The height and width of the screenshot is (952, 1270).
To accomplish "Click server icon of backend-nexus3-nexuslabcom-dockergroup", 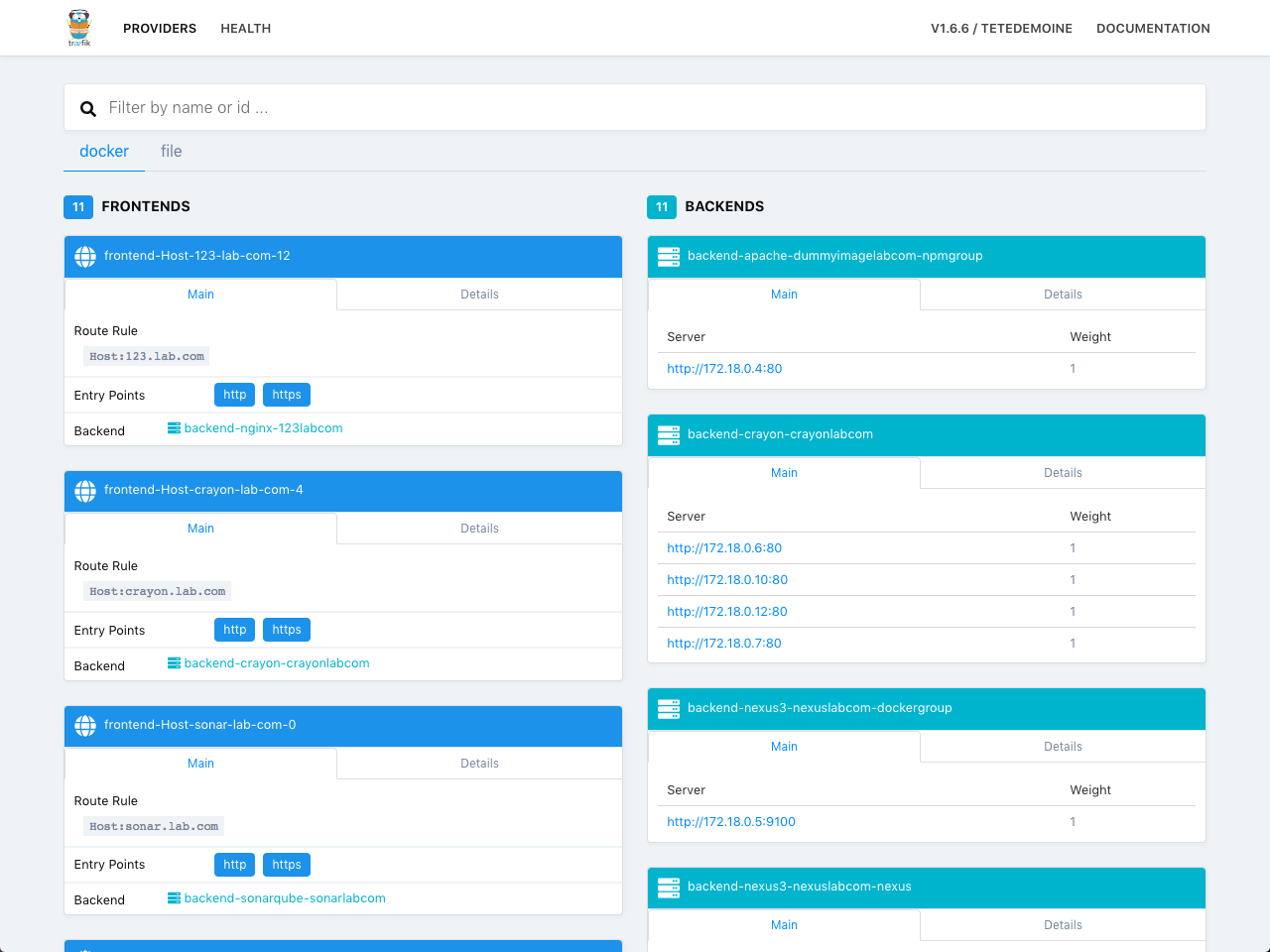I will [x=669, y=709].
